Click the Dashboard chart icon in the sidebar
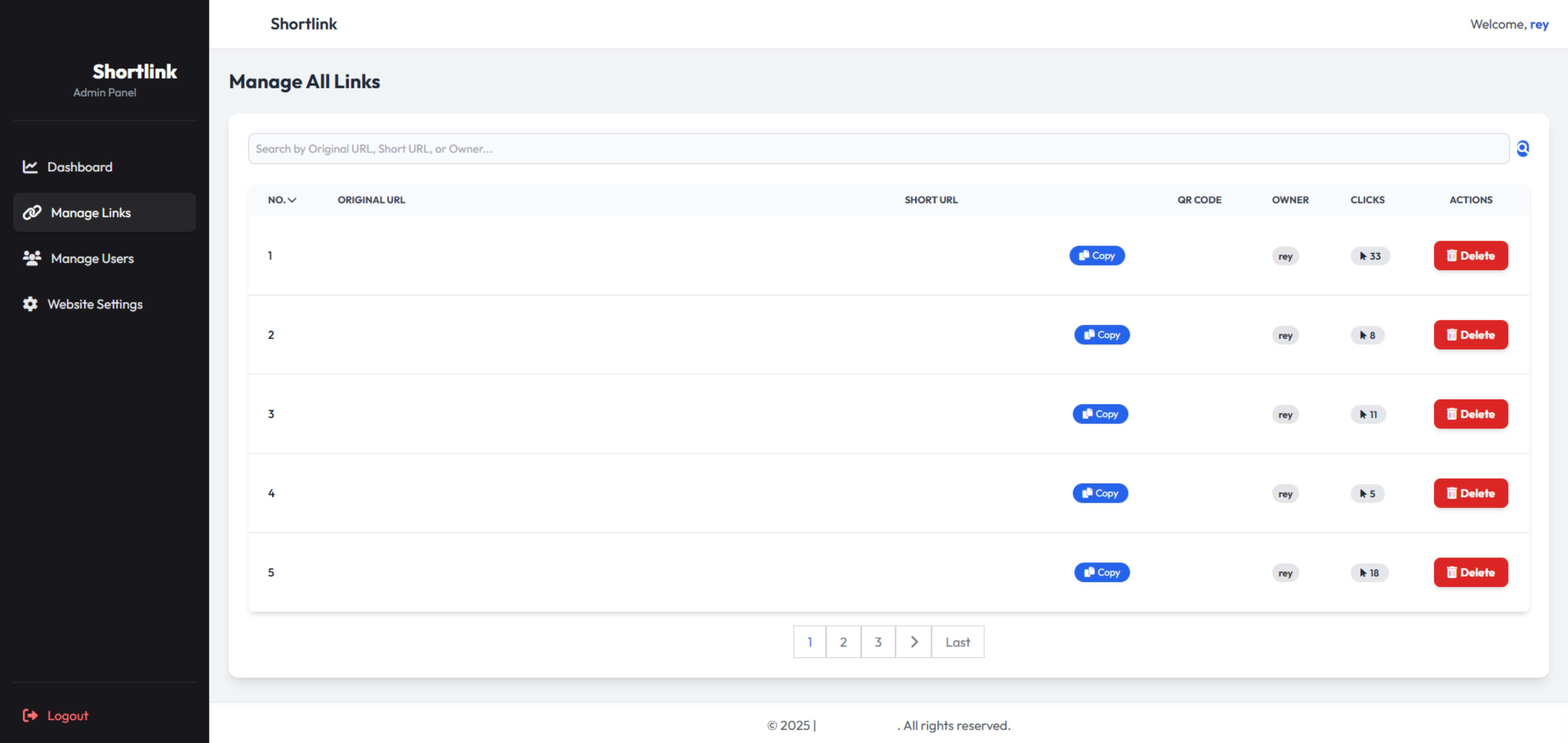This screenshot has height=743, width=1568. pyautogui.click(x=30, y=167)
